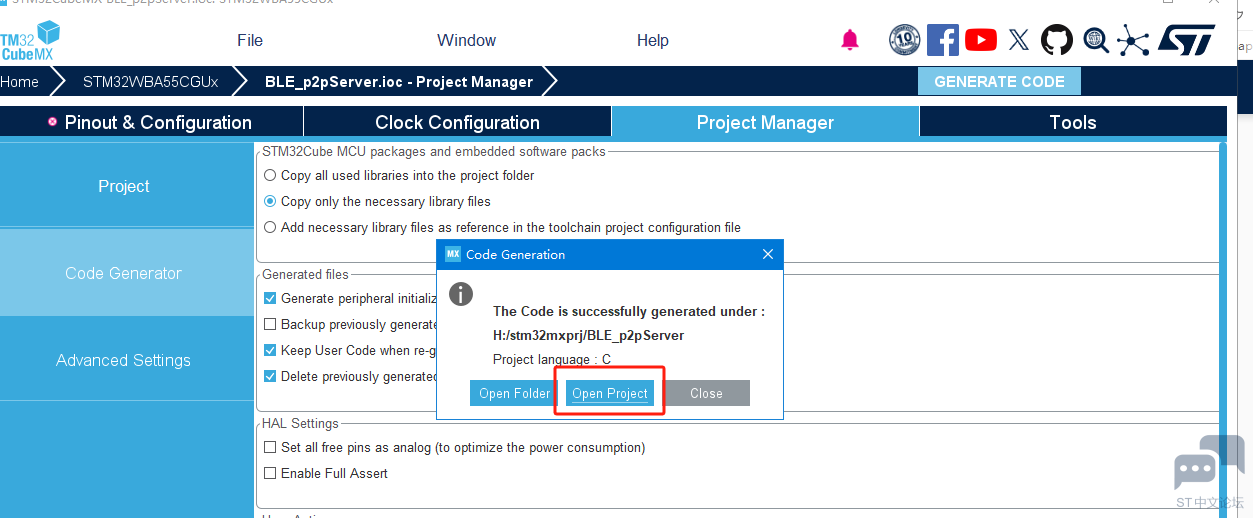1253x518 pixels.
Task: Open the GitHub icon link
Action: tap(1057, 40)
